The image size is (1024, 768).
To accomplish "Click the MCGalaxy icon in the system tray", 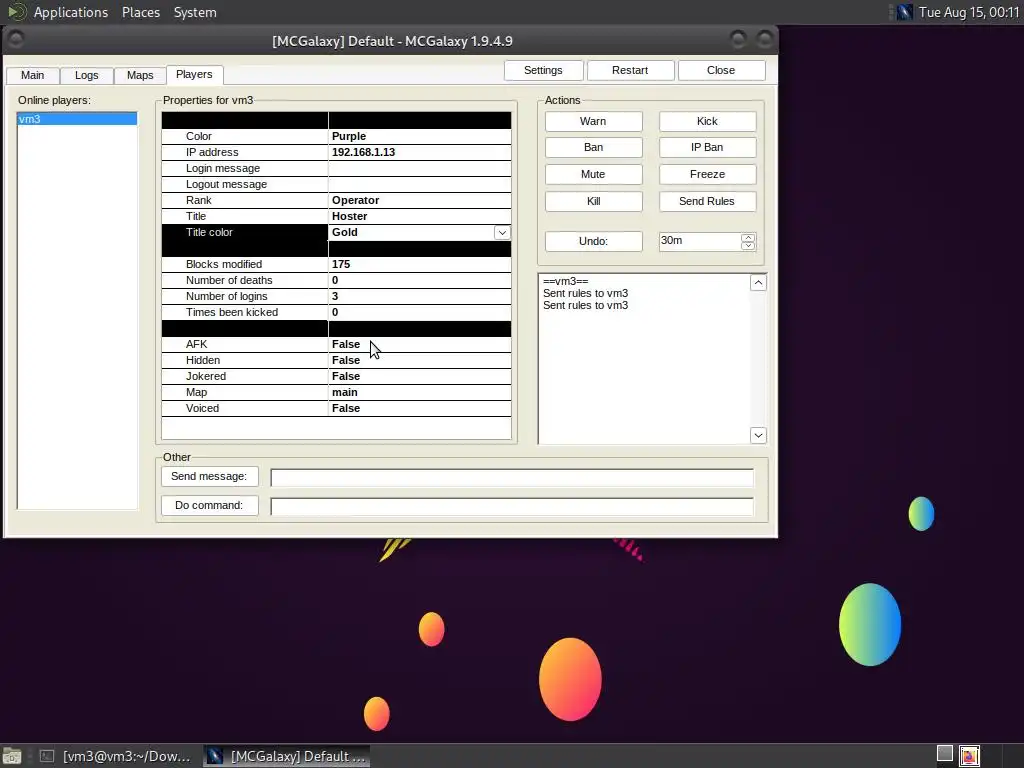I will click(x=904, y=12).
